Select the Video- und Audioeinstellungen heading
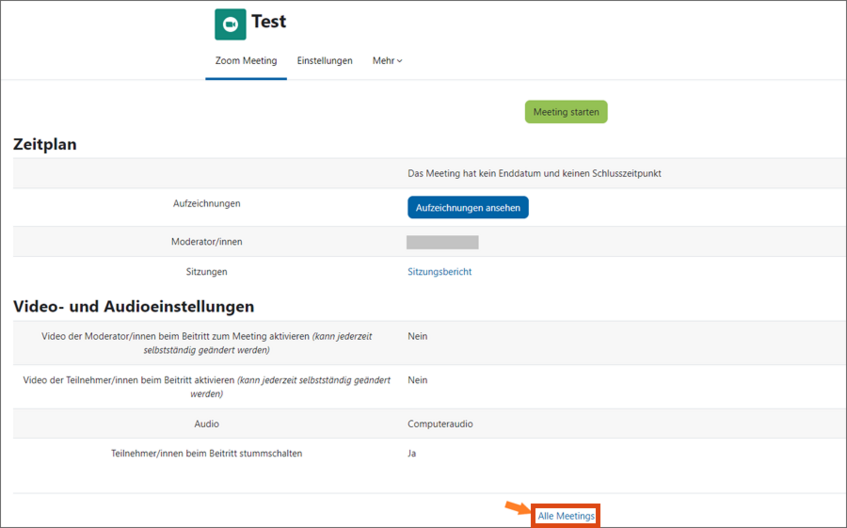 pyautogui.click(x=133, y=306)
